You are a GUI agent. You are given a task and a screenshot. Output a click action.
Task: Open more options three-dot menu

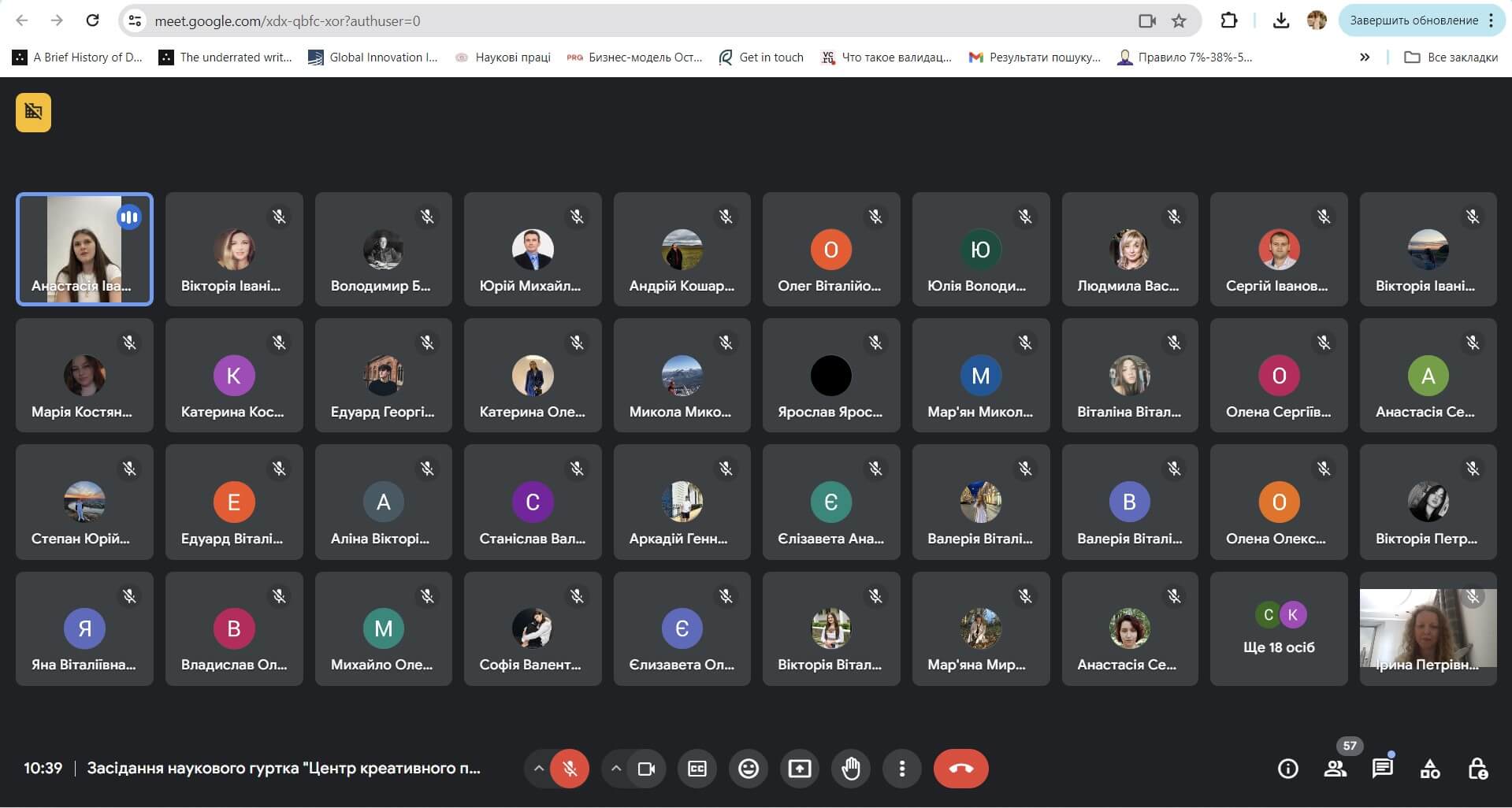(x=902, y=769)
